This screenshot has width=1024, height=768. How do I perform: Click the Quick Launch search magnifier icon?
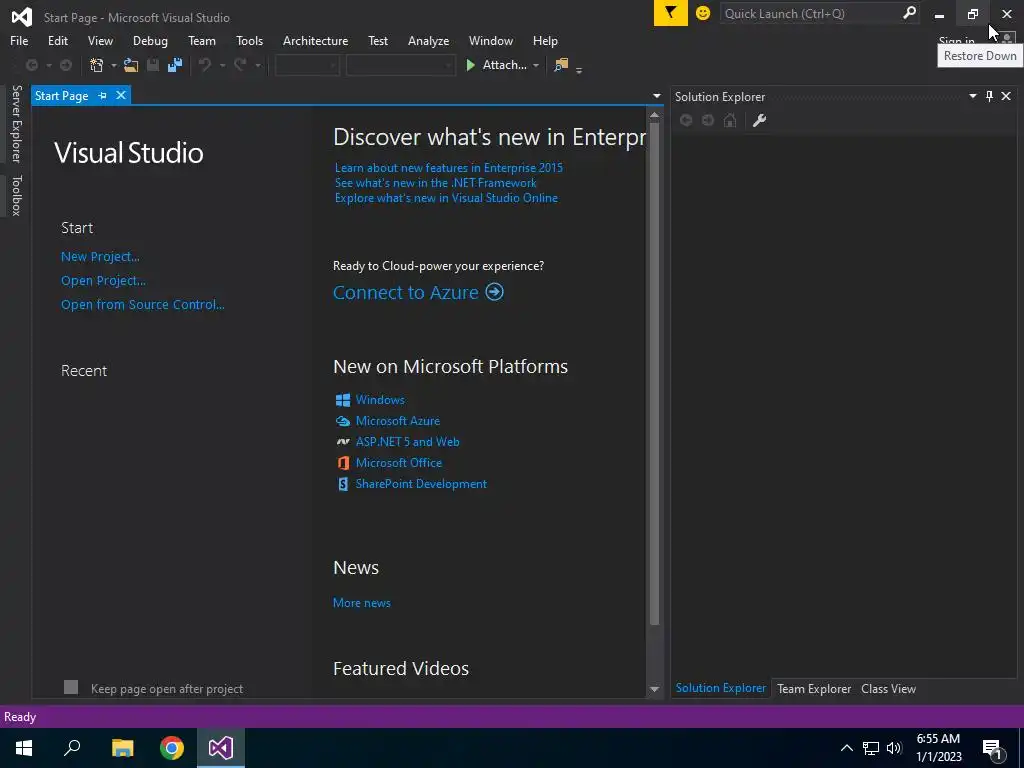909,13
